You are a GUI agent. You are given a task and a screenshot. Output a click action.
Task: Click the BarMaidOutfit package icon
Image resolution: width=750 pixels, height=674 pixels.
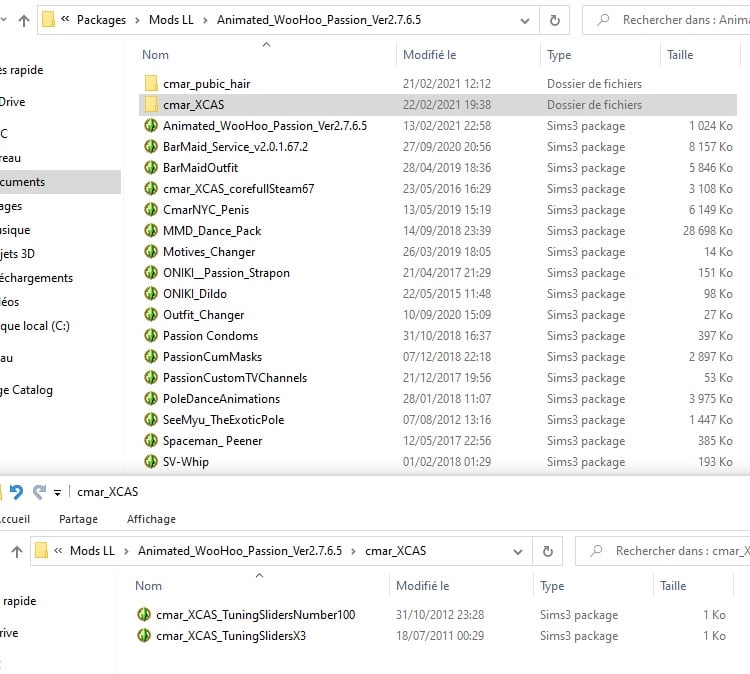(151, 168)
